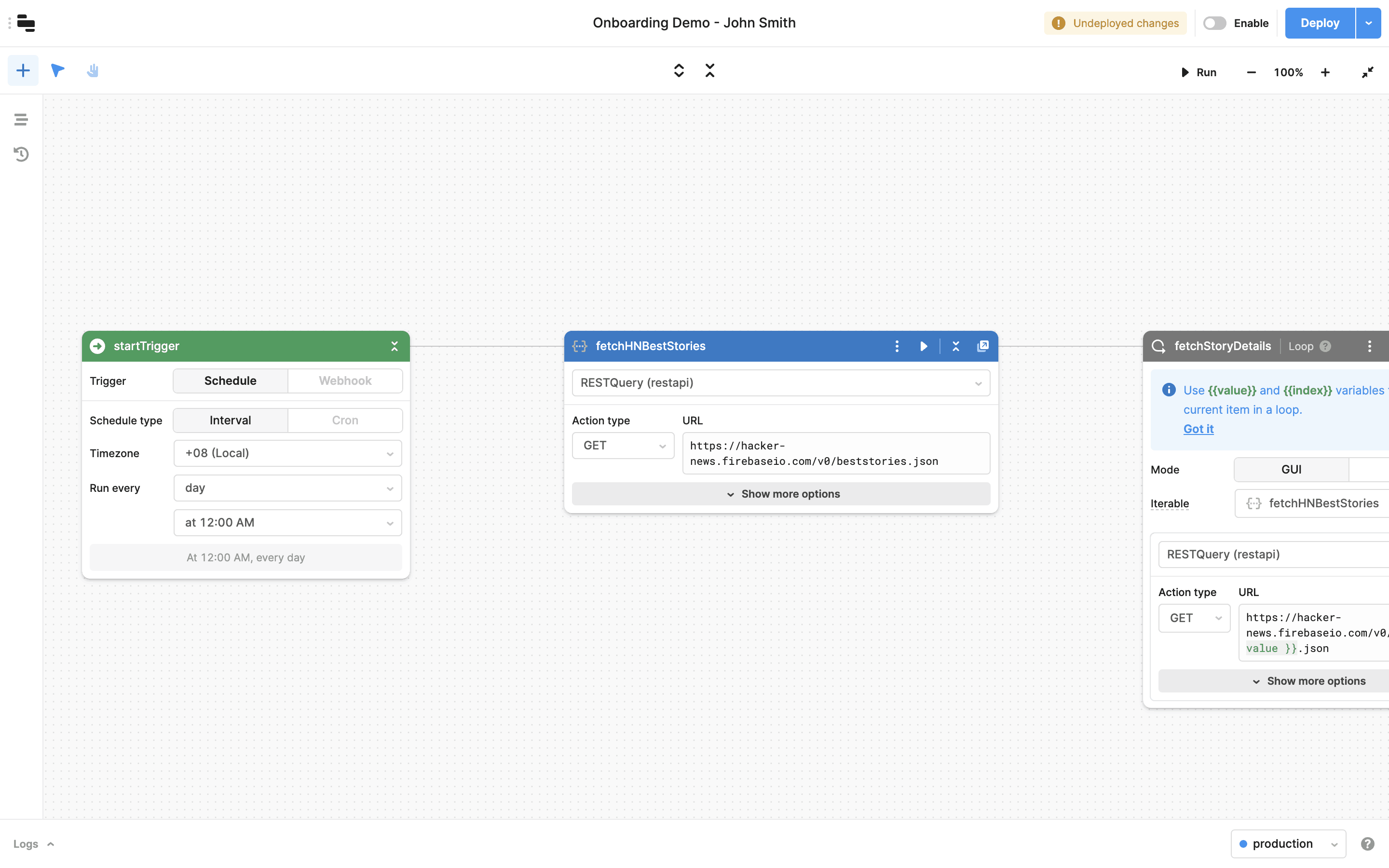Set schedule type to Cron
This screenshot has height=868, width=1389.
pyautogui.click(x=345, y=420)
